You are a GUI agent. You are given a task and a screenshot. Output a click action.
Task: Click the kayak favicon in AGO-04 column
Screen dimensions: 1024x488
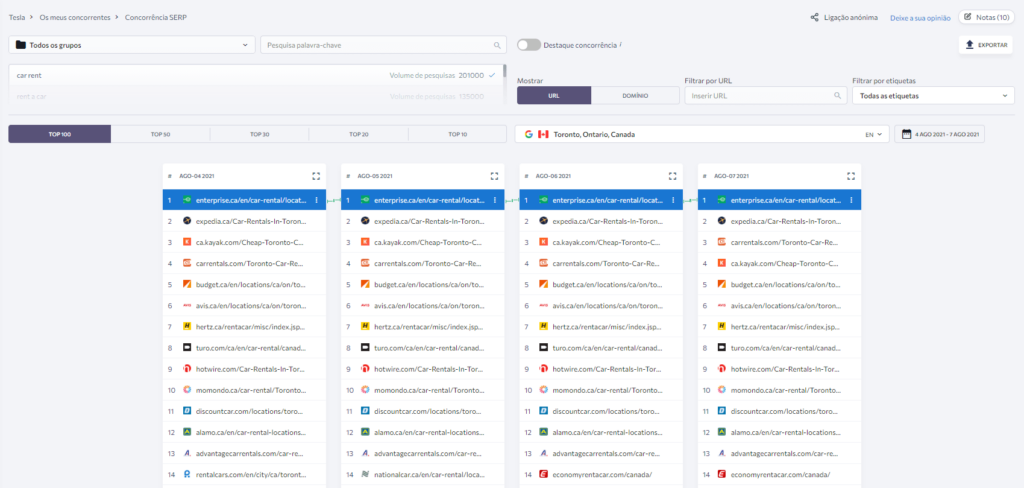[x=186, y=242]
